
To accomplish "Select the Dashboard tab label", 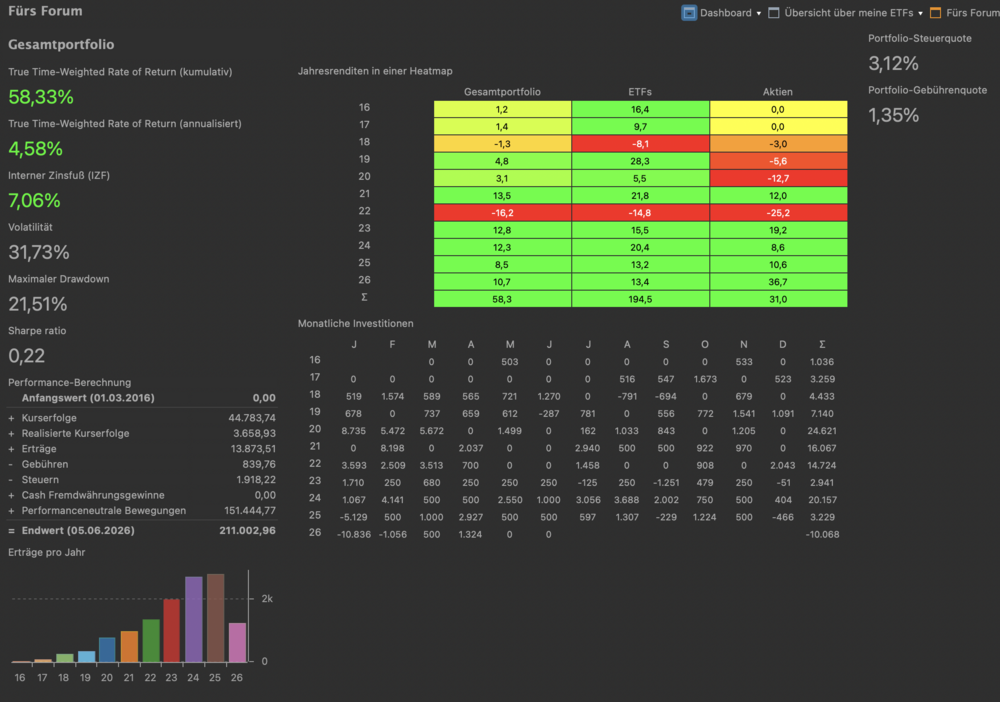I will (x=726, y=13).
